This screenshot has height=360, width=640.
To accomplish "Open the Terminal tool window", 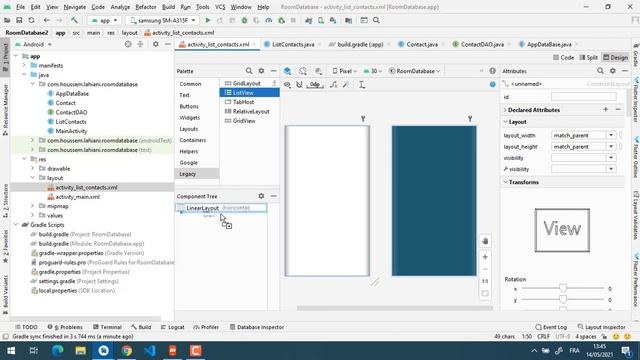I will coord(107,327).
